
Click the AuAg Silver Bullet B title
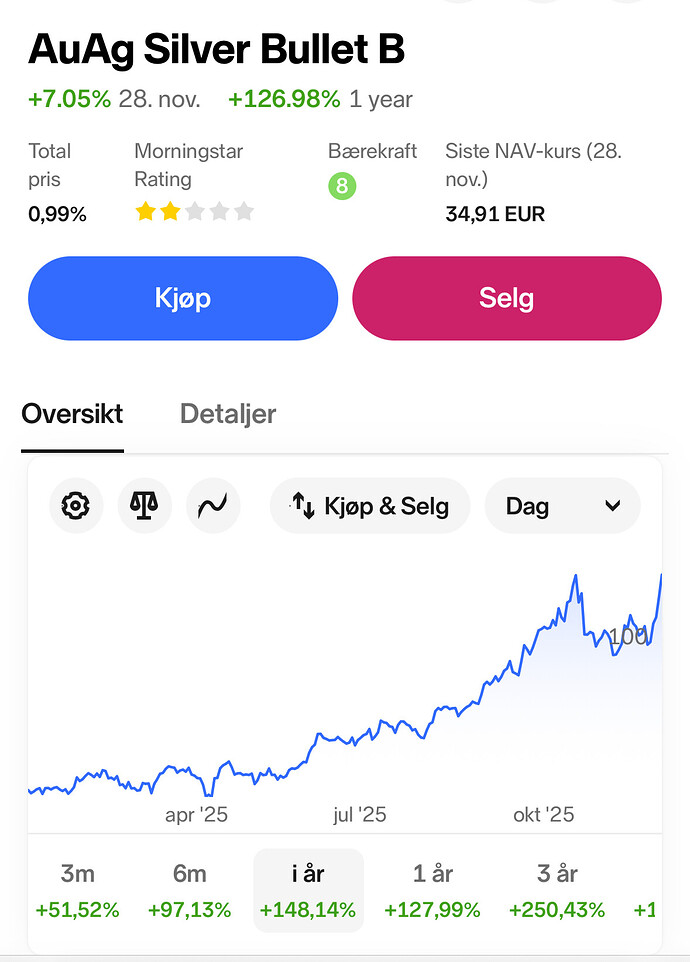pyautogui.click(x=216, y=49)
